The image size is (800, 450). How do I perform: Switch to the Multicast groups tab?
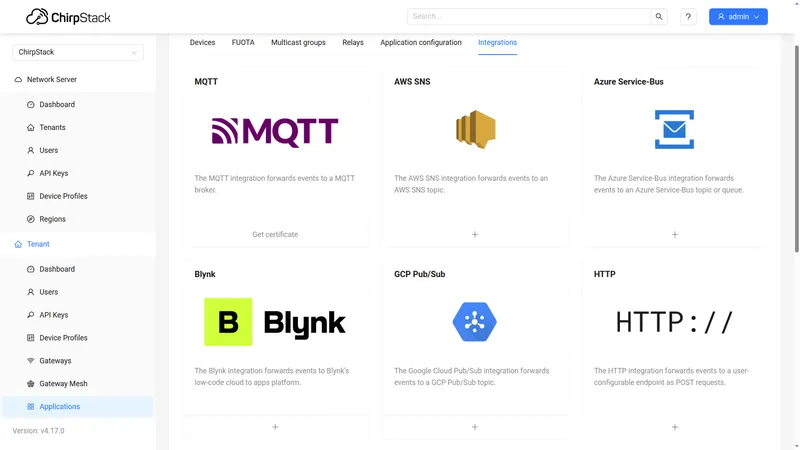pyautogui.click(x=298, y=42)
